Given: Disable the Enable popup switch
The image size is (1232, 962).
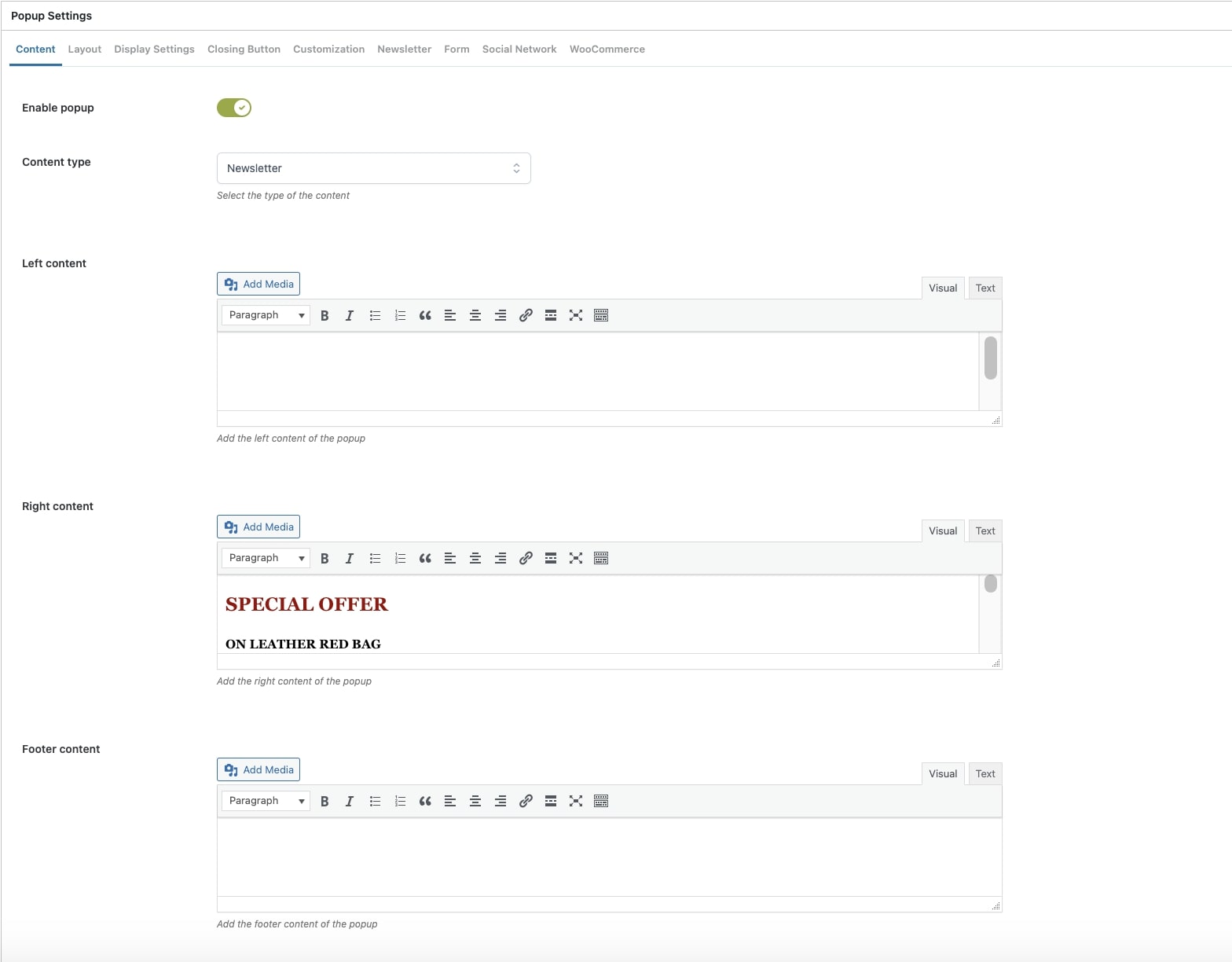Looking at the screenshot, I should (x=234, y=108).
